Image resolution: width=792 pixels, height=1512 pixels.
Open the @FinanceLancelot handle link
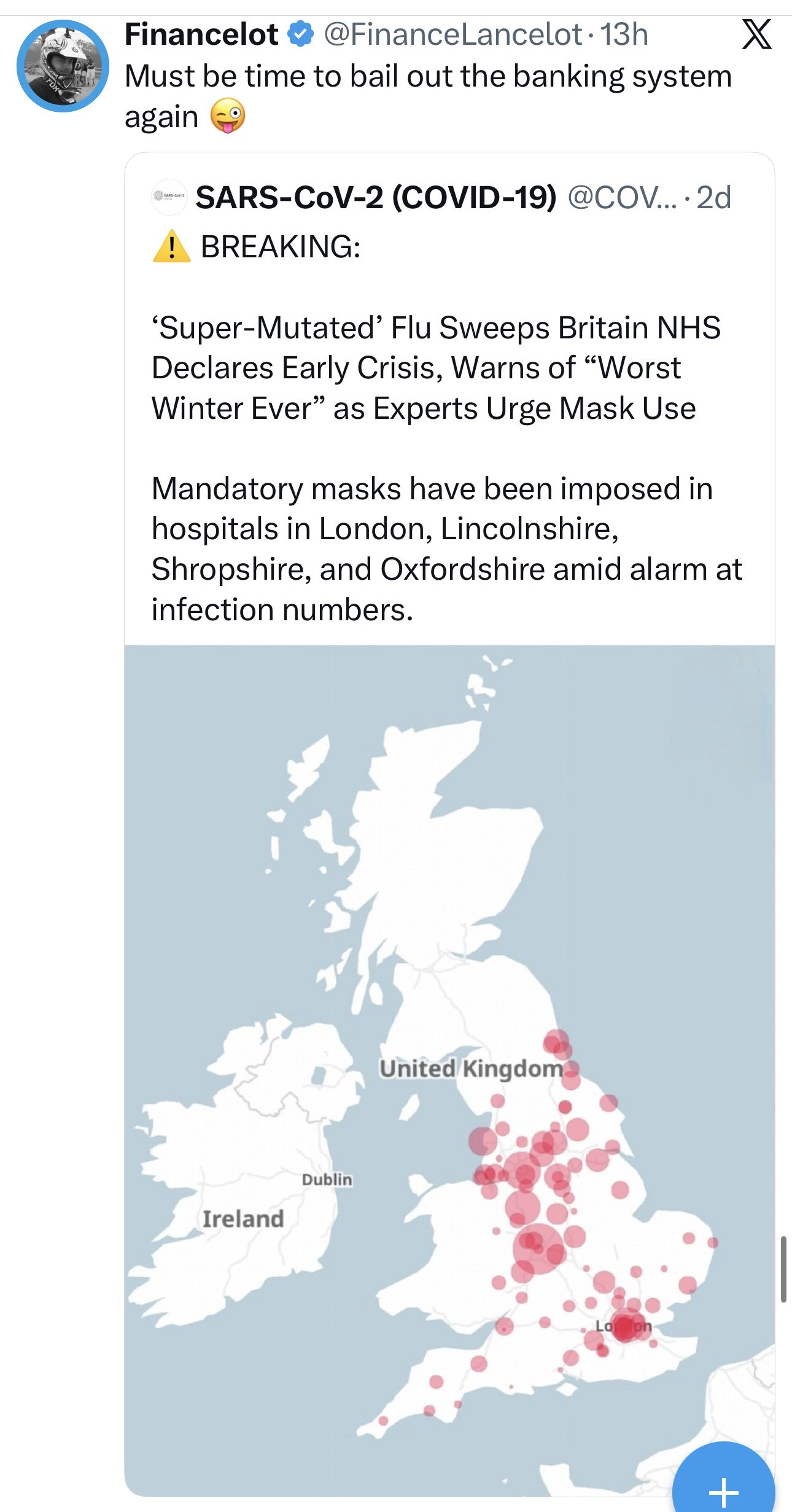[x=452, y=34]
